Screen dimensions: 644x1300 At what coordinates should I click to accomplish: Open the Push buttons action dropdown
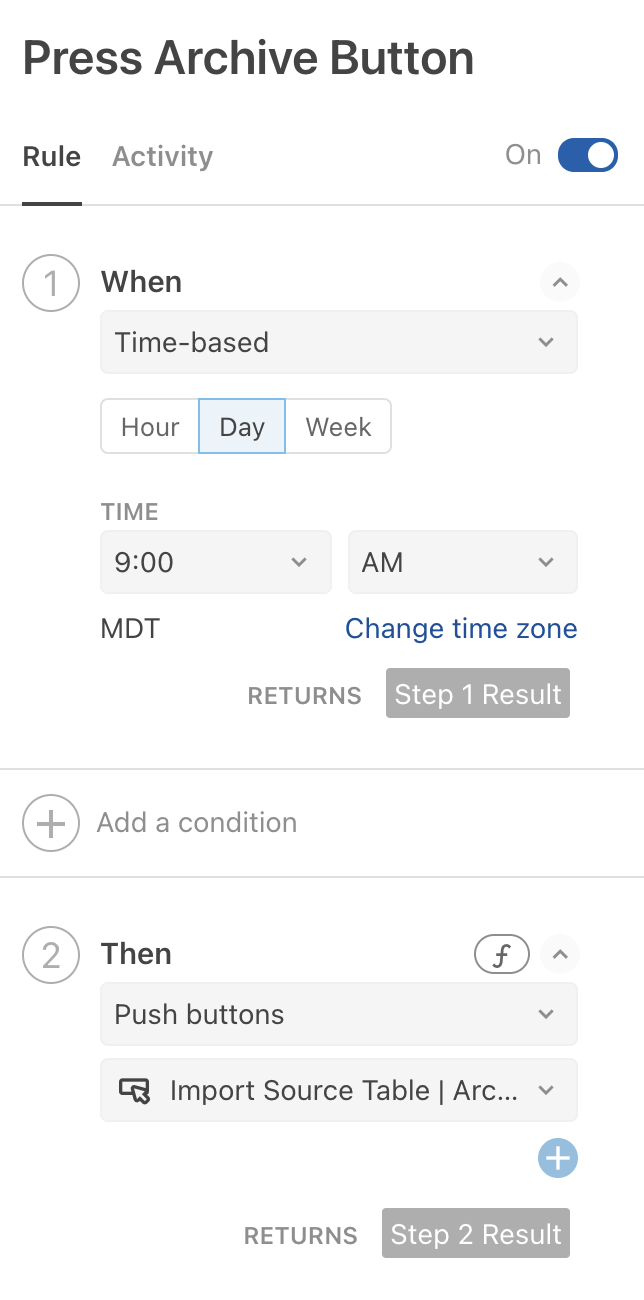(x=339, y=1014)
